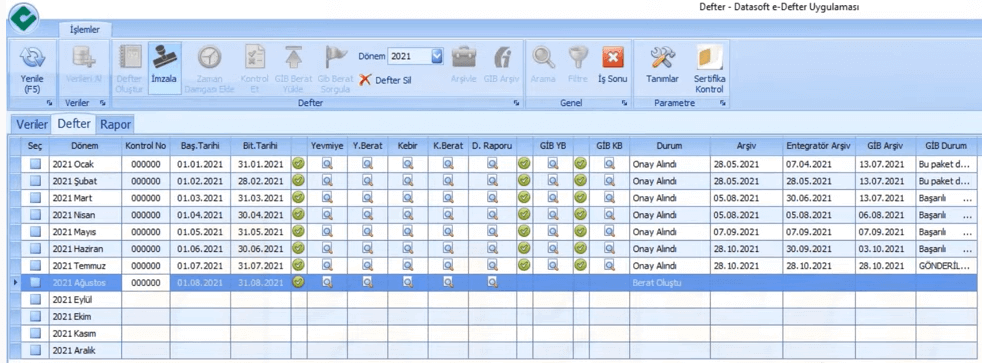Screen dimensions: 982x363
Task: Check the box for 2021 Eylül
Action: (36, 299)
